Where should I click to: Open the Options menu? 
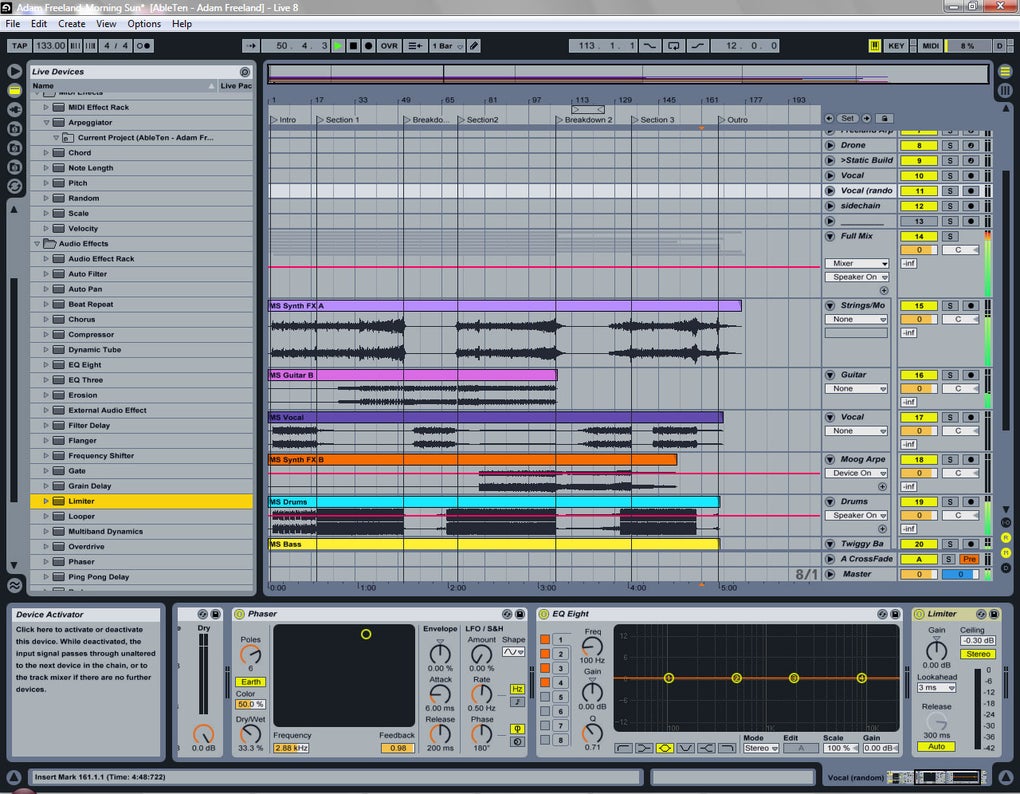tap(144, 23)
